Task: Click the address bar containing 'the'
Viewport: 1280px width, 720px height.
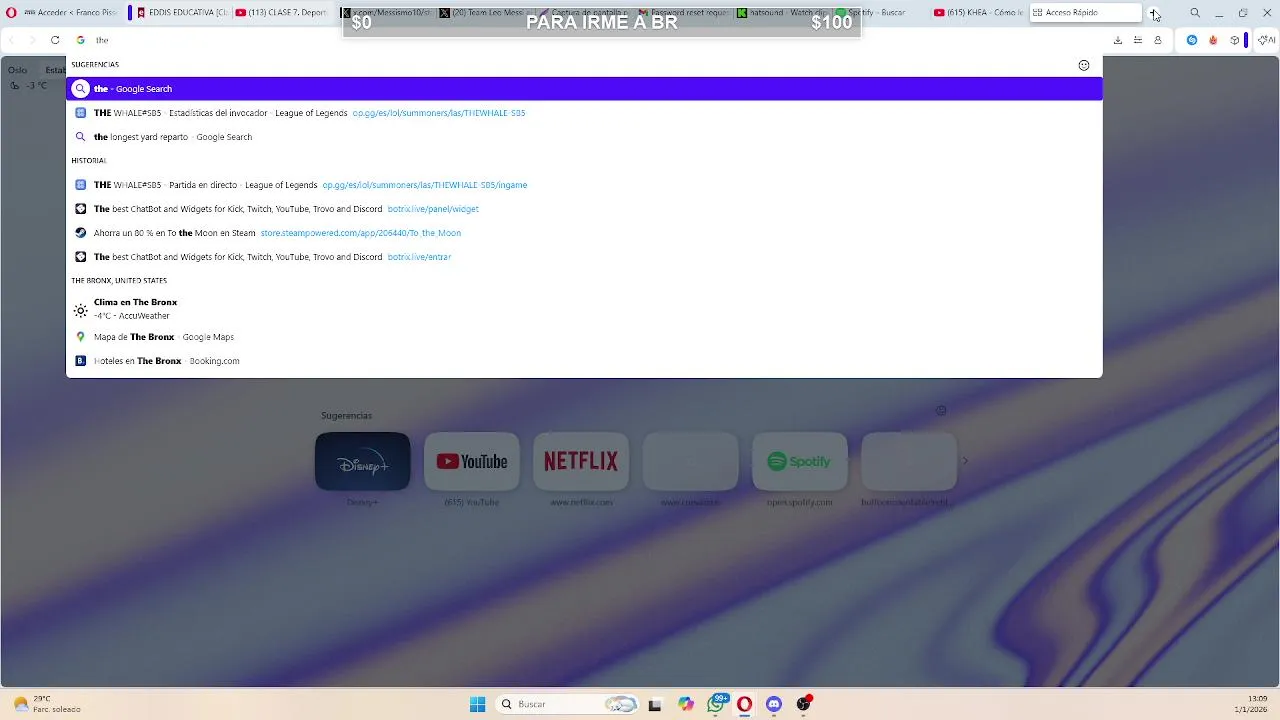Action: point(585,40)
